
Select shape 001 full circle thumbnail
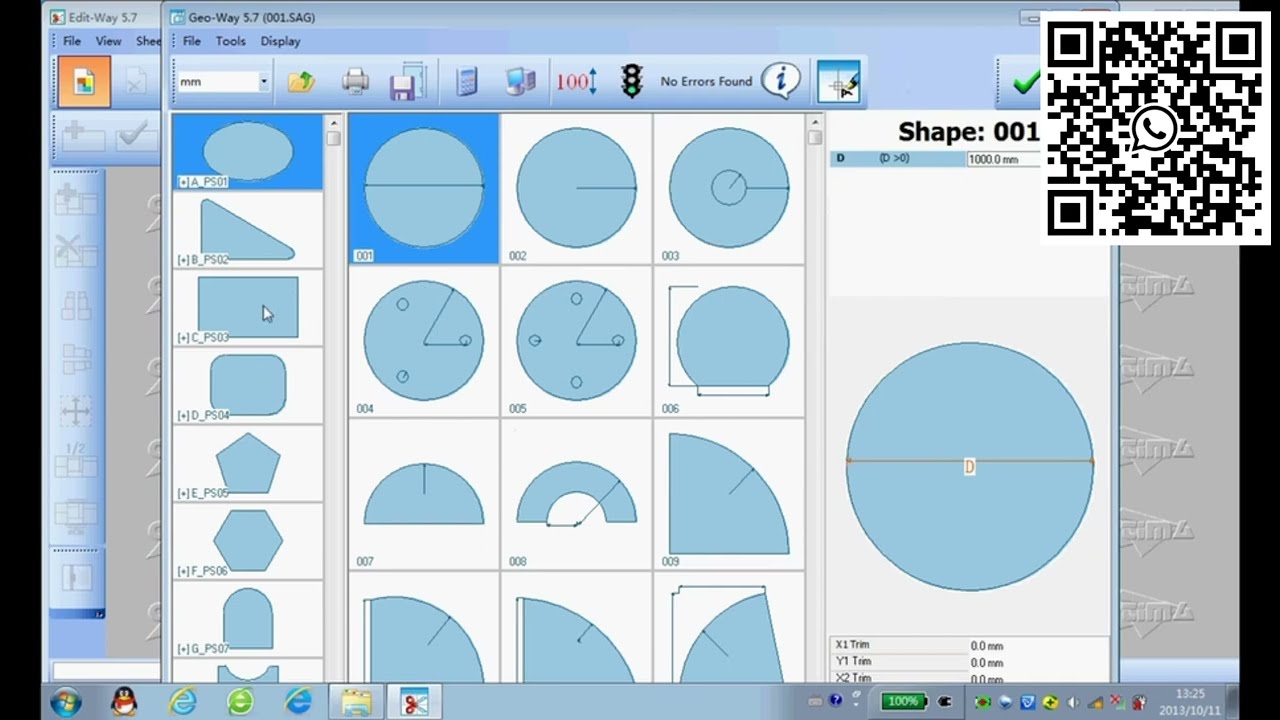click(x=424, y=189)
